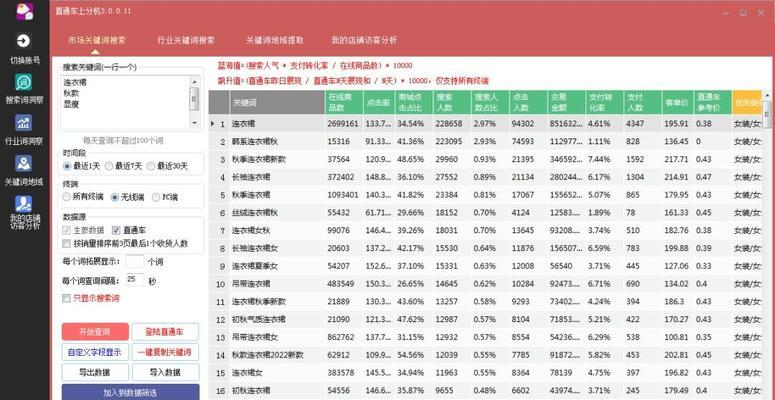Sort by 商城点击占比 column header

[413, 103]
